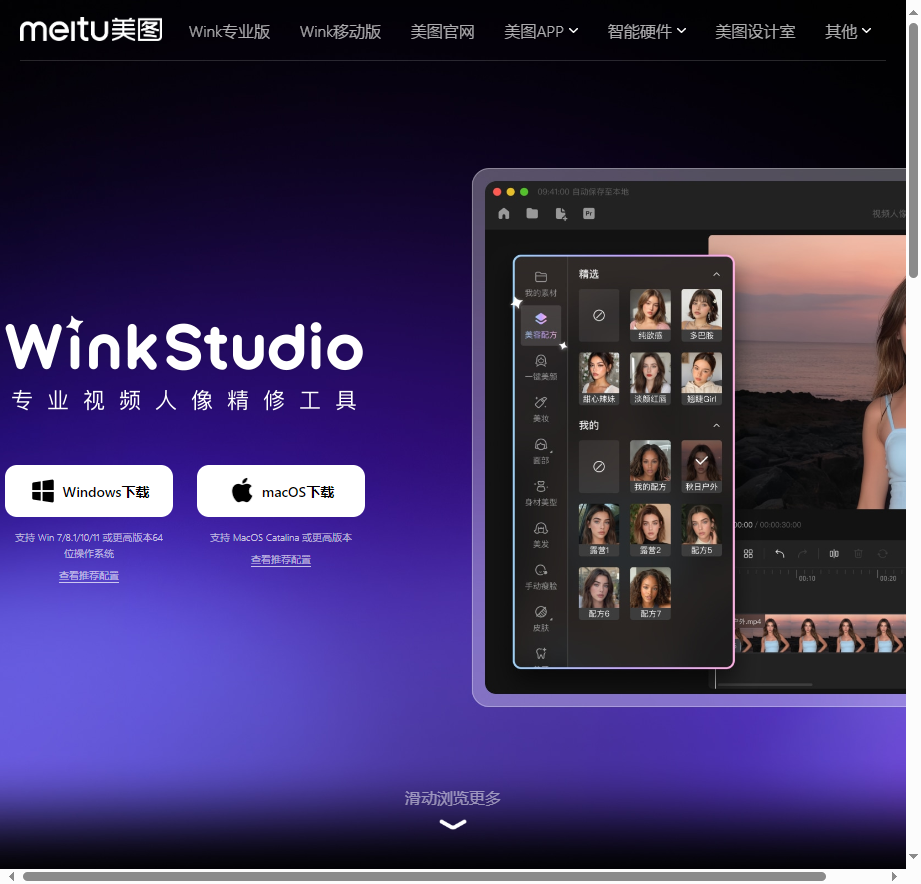Select 面部 sidebar icon

point(541,451)
